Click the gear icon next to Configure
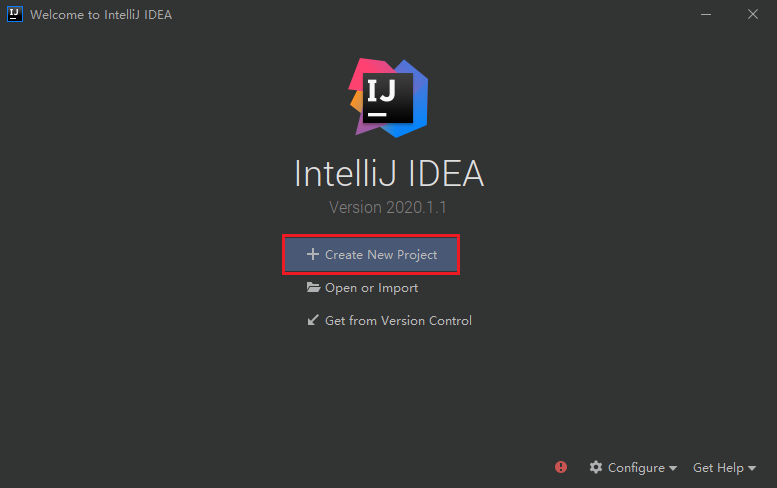The width and height of the screenshot is (777, 488). point(596,467)
